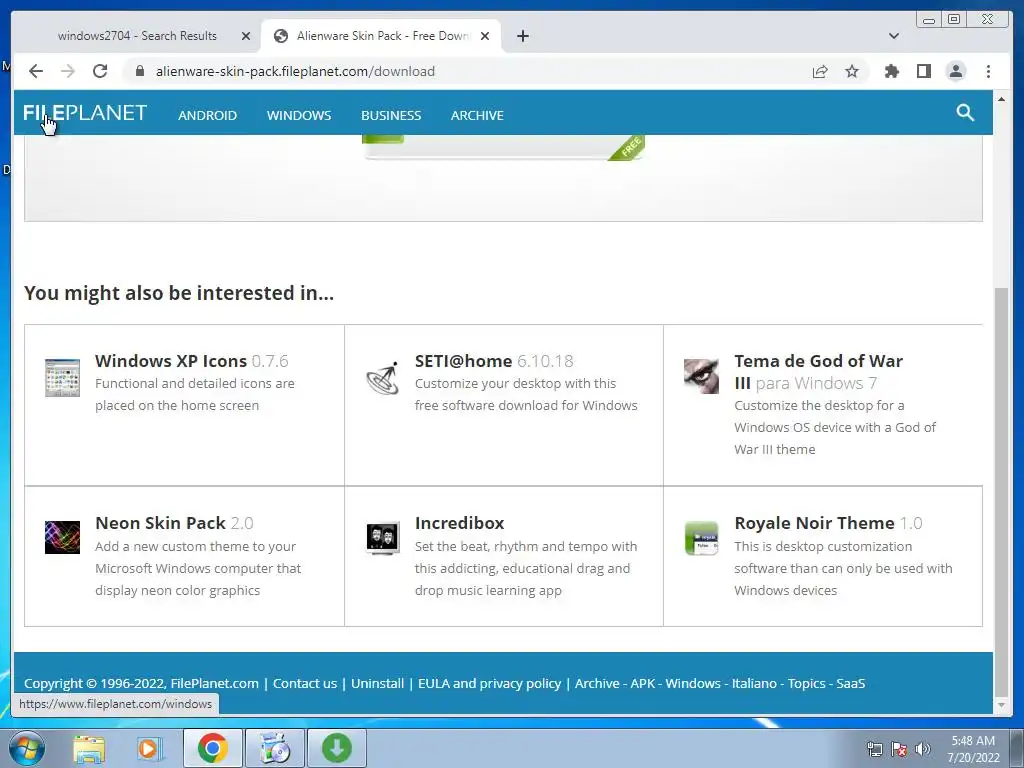
Task: Expand the tab search dropdown arrow
Action: click(894, 36)
